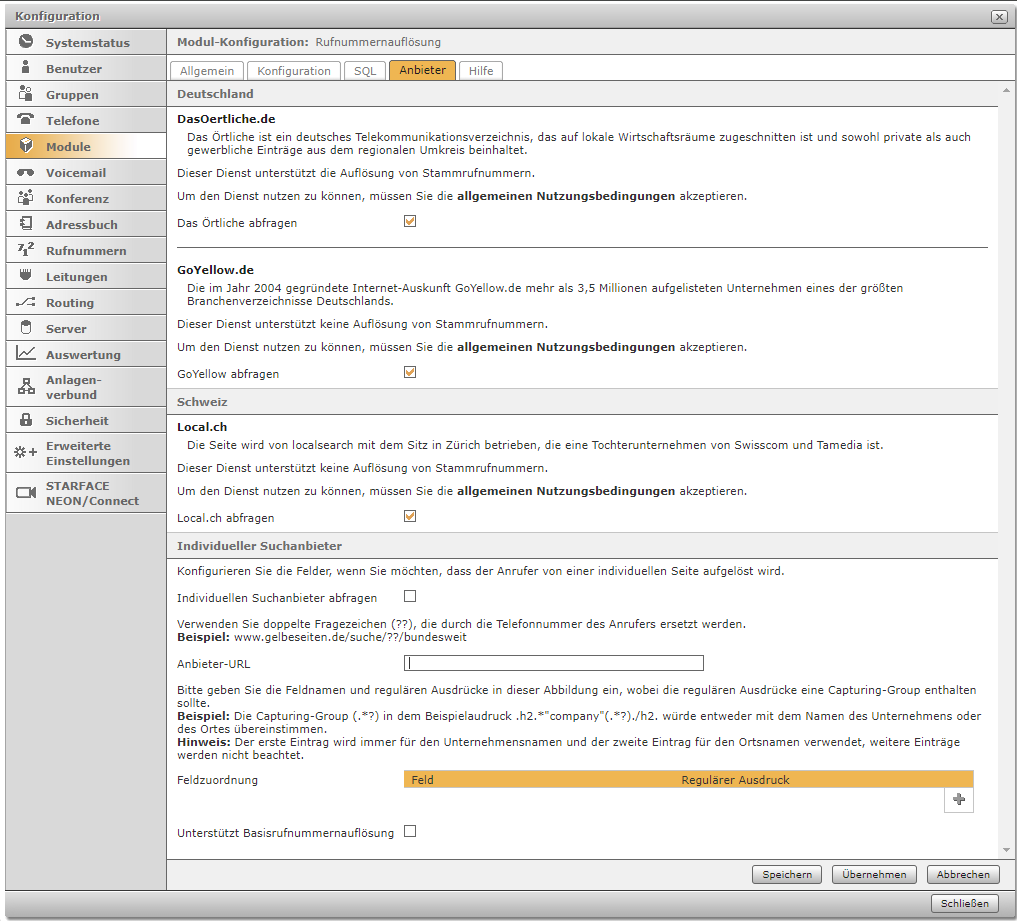
Task: Switch to the SQL tab
Action: click(x=365, y=71)
